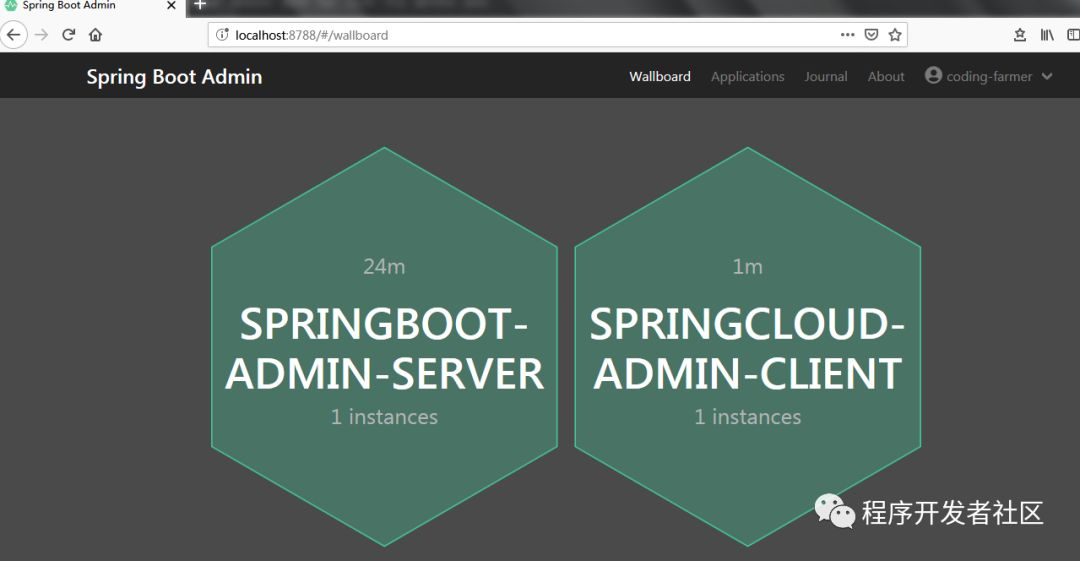Screen dimensions: 1080x561
Task: Open the Wallboard nav item
Action: 660,76
